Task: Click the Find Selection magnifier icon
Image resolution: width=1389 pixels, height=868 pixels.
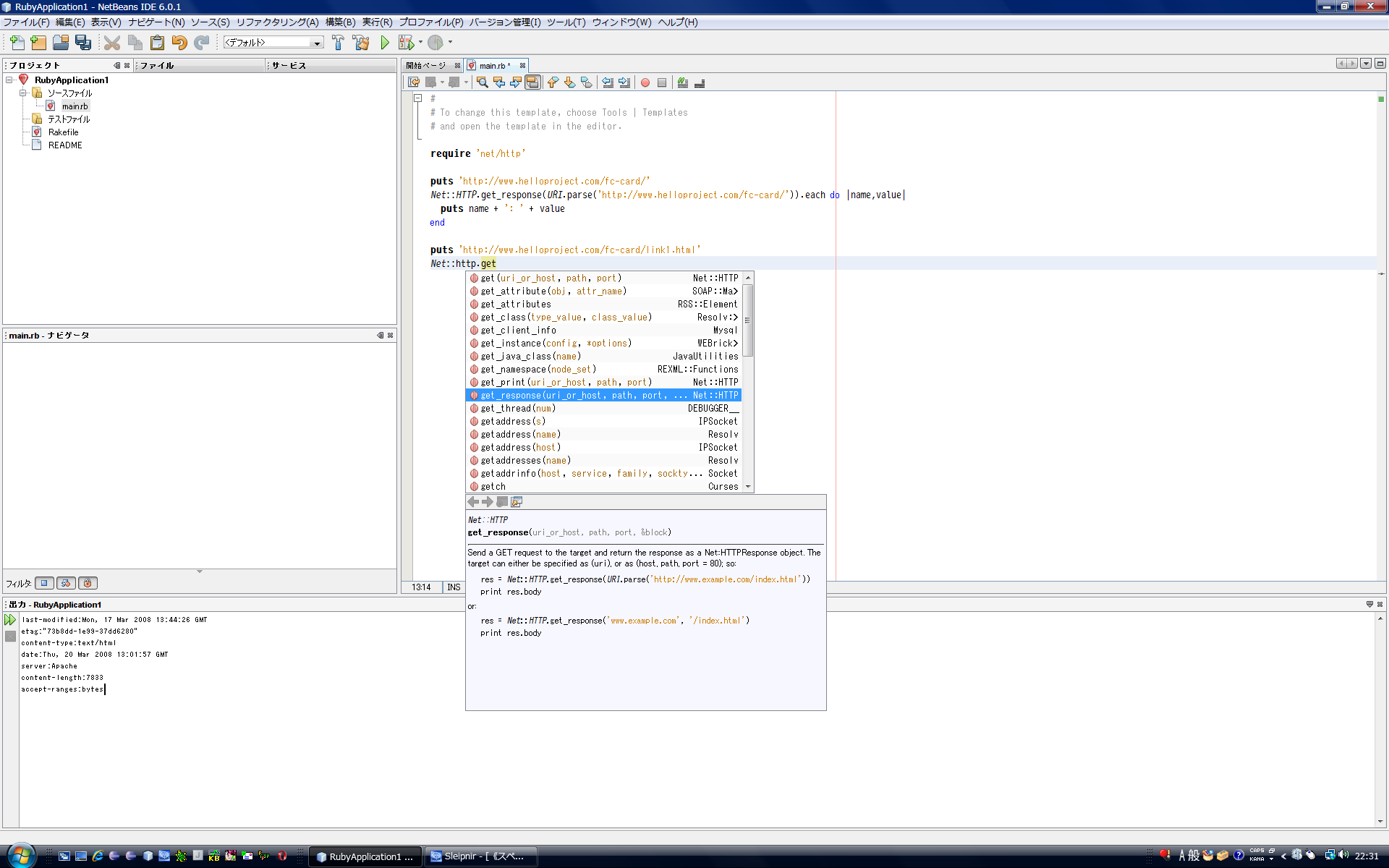Action: pyautogui.click(x=483, y=82)
